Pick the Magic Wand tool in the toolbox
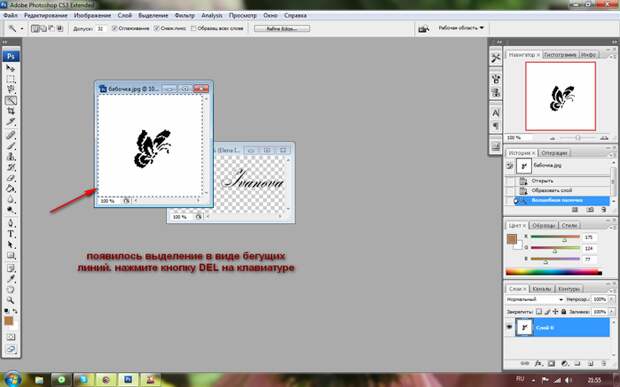Image resolution: width=620 pixels, height=387 pixels. (11, 100)
